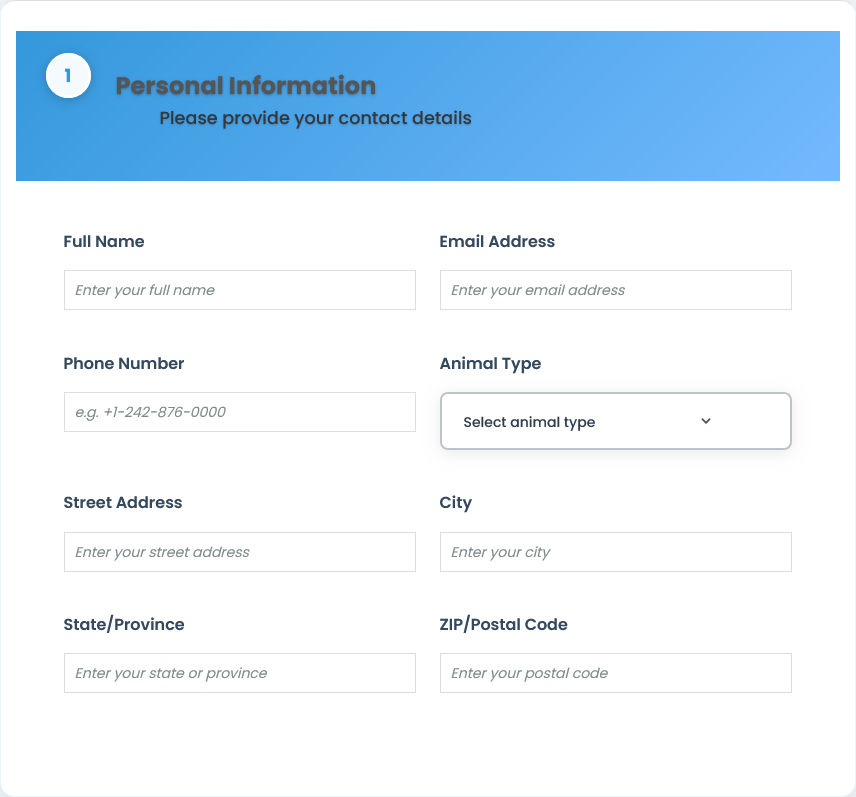Click the Street Address input box

pyautogui.click(x=239, y=552)
